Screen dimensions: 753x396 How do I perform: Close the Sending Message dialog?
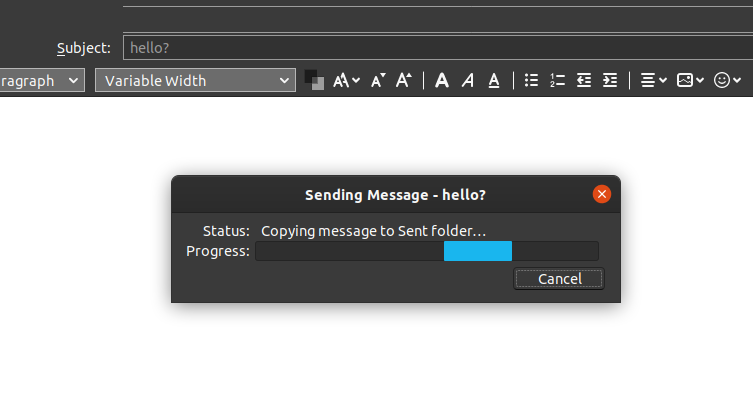[602, 194]
